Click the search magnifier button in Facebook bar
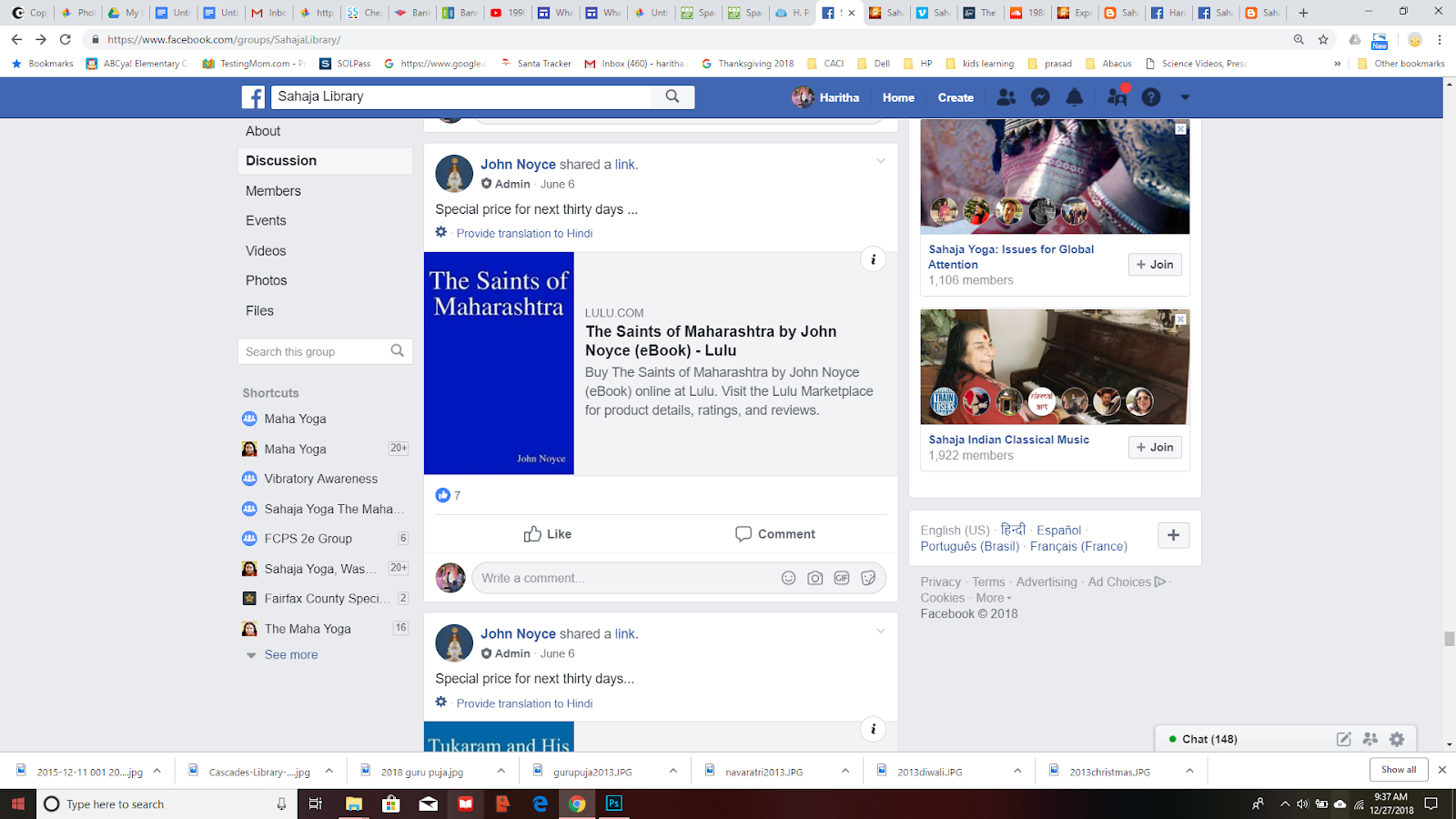The width and height of the screenshot is (1456, 819). 672,96
